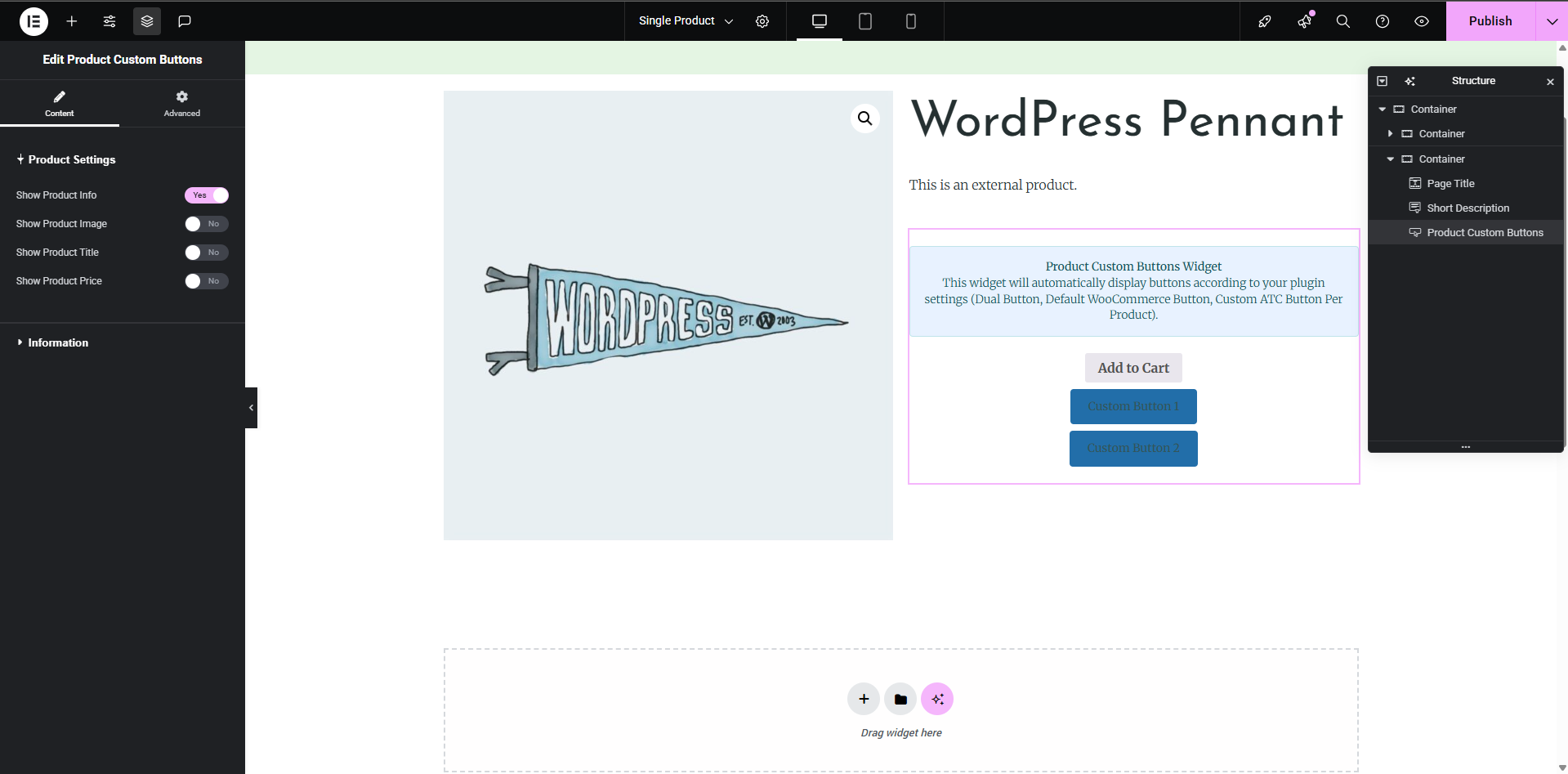The width and height of the screenshot is (1568, 774).
Task: Zoom product image with magnifier icon
Action: point(865,119)
